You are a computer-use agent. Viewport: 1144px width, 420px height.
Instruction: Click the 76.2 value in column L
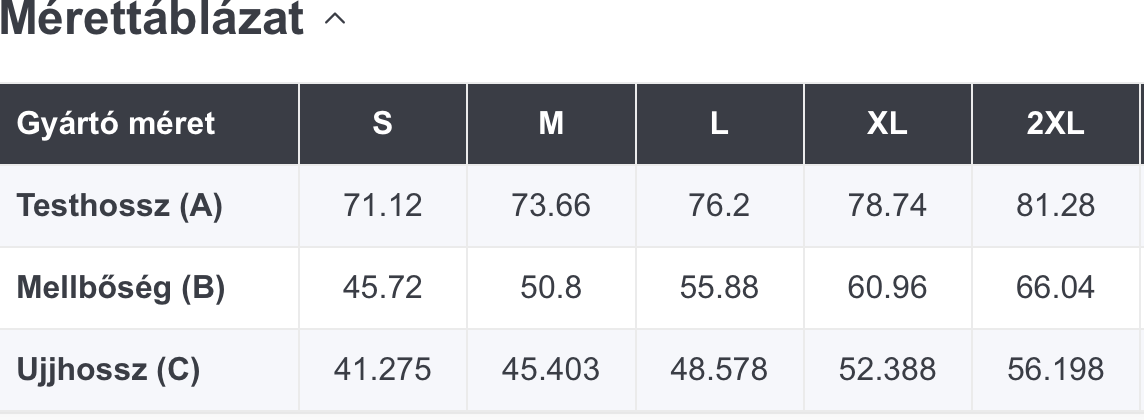coord(719,206)
